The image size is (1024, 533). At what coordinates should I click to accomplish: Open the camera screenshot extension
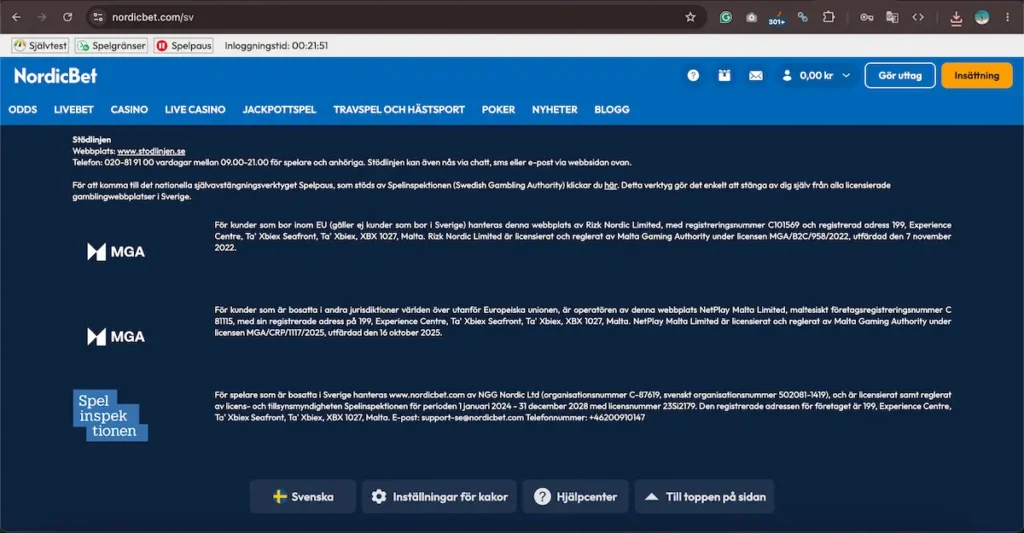pos(751,18)
